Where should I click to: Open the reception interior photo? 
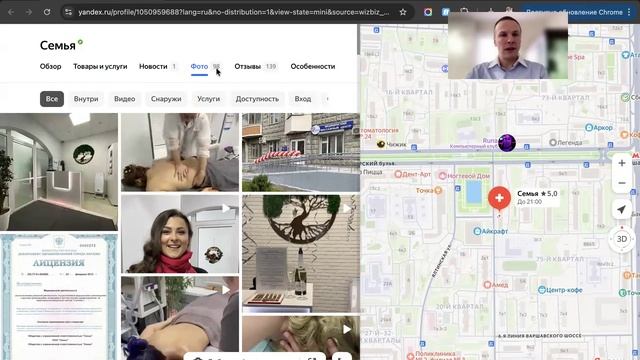59,172
